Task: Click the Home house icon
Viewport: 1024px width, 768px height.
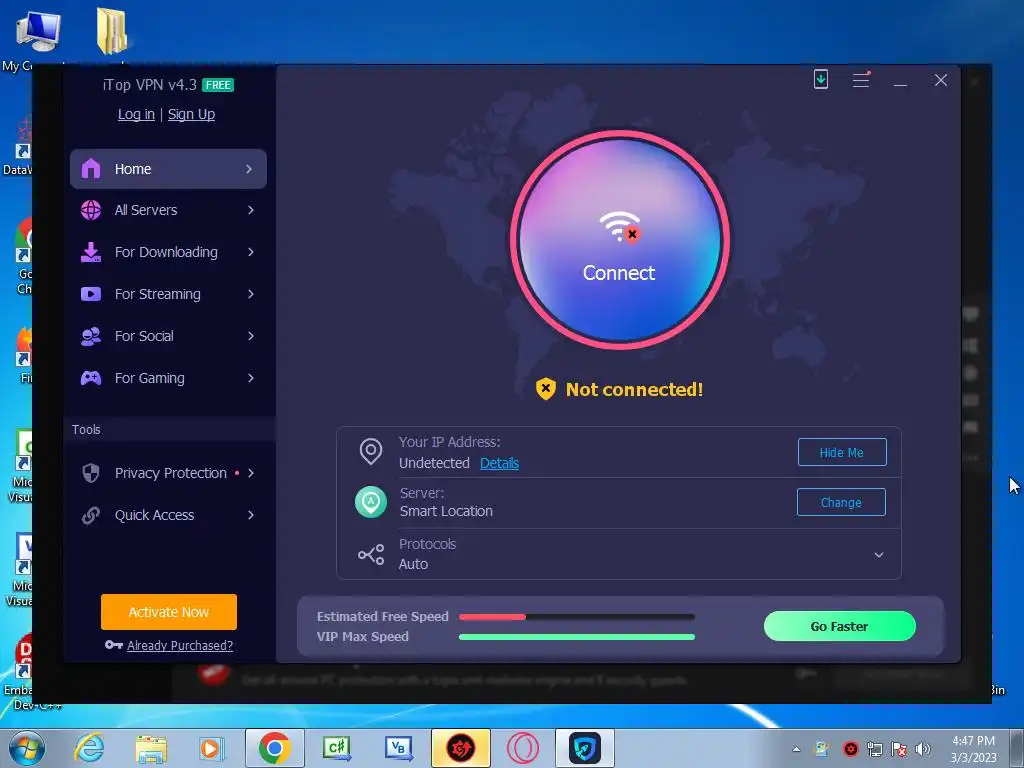Action: (x=91, y=168)
